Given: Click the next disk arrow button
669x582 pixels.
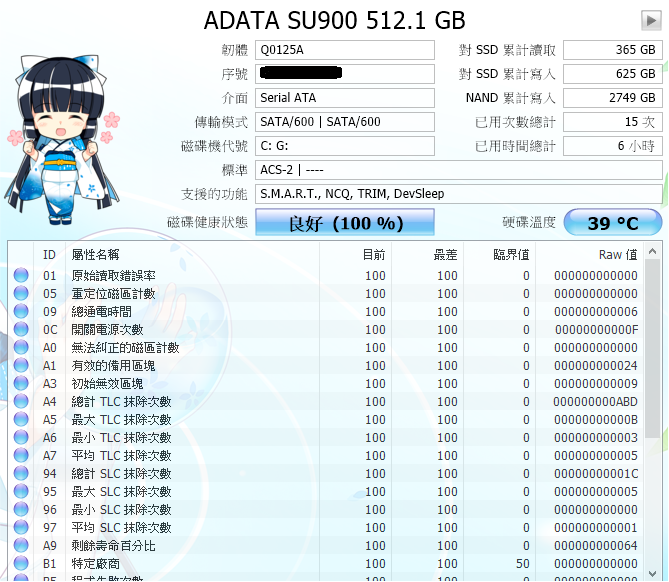Looking at the screenshot, I should tap(651, 20).
